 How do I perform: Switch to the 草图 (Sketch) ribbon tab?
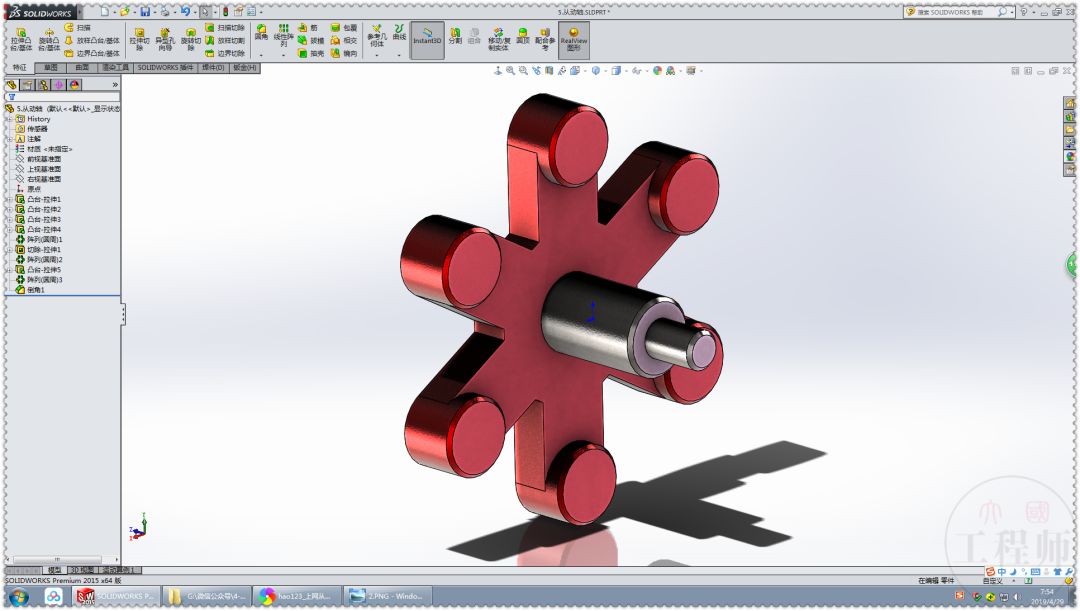pyautogui.click(x=52, y=68)
